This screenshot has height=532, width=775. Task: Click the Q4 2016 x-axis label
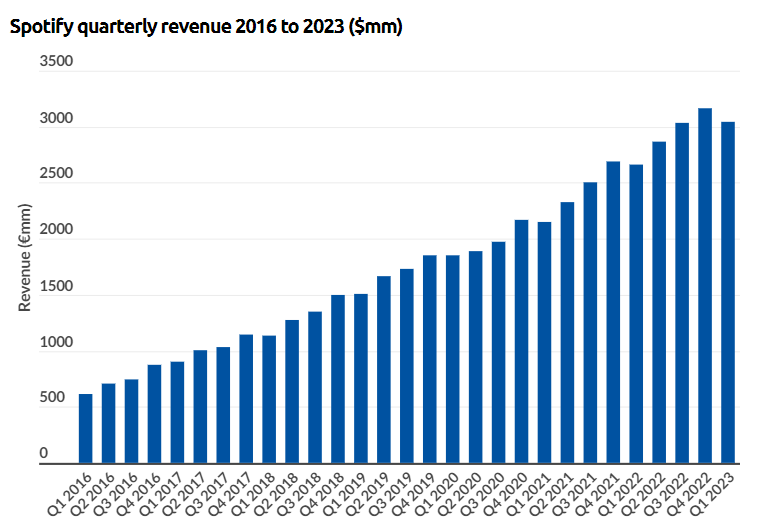(138, 494)
